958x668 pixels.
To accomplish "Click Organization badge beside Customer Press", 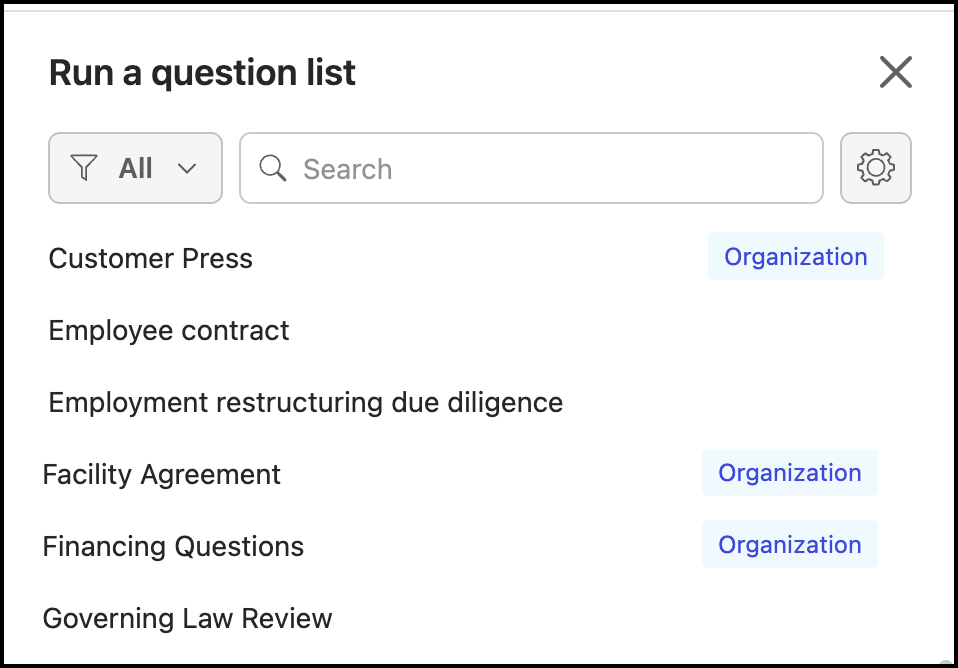I will (796, 257).
